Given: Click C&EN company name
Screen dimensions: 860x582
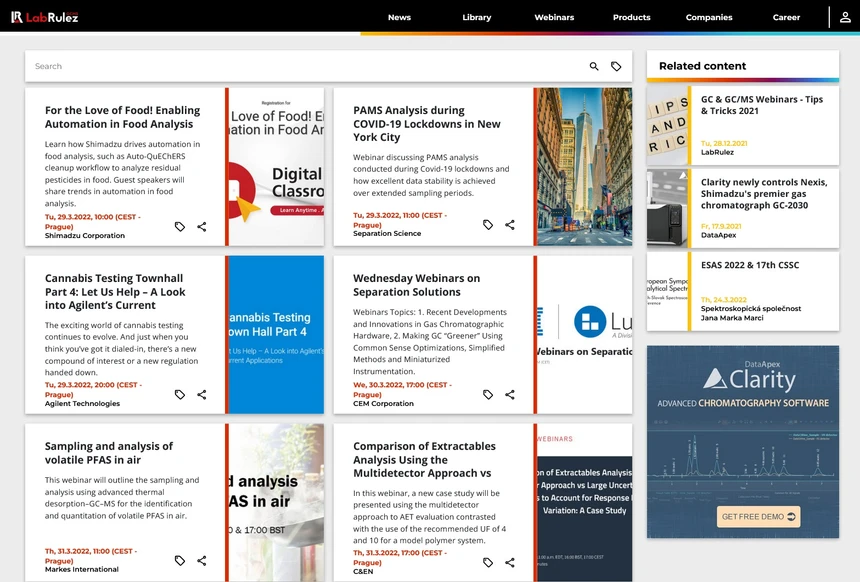Looking at the screenshot, I should point(363,572).
